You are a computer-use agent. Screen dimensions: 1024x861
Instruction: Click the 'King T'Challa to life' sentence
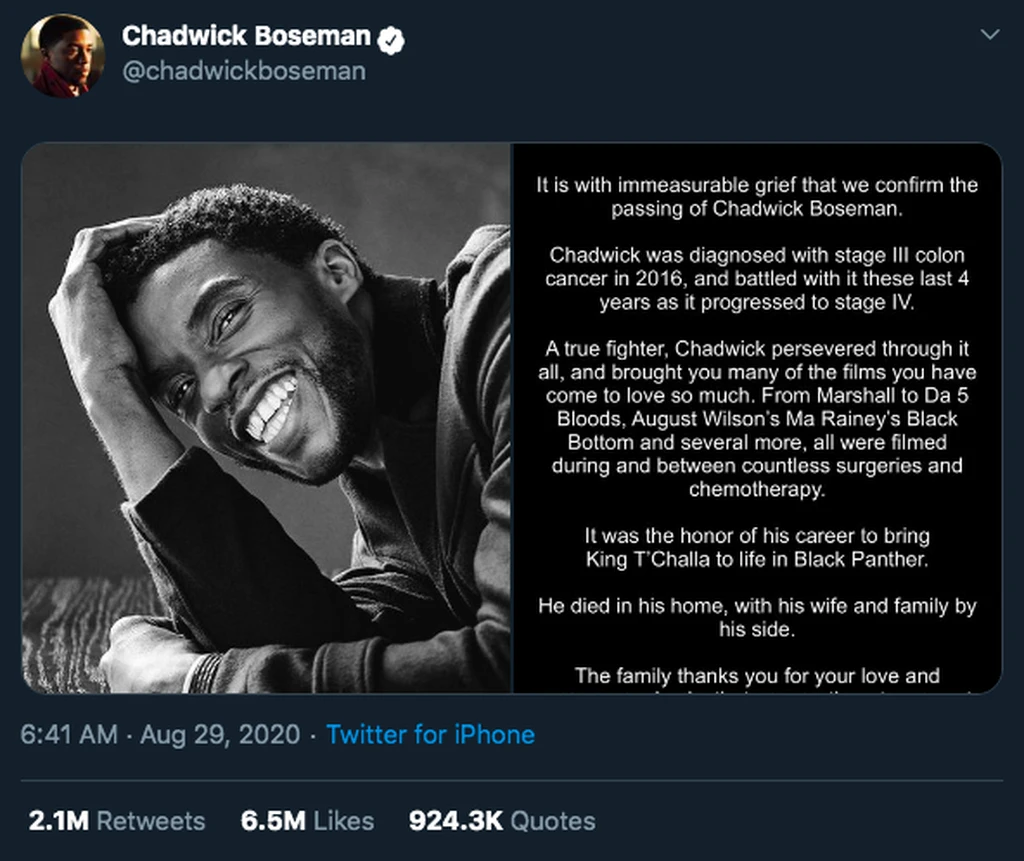[757, 560]
